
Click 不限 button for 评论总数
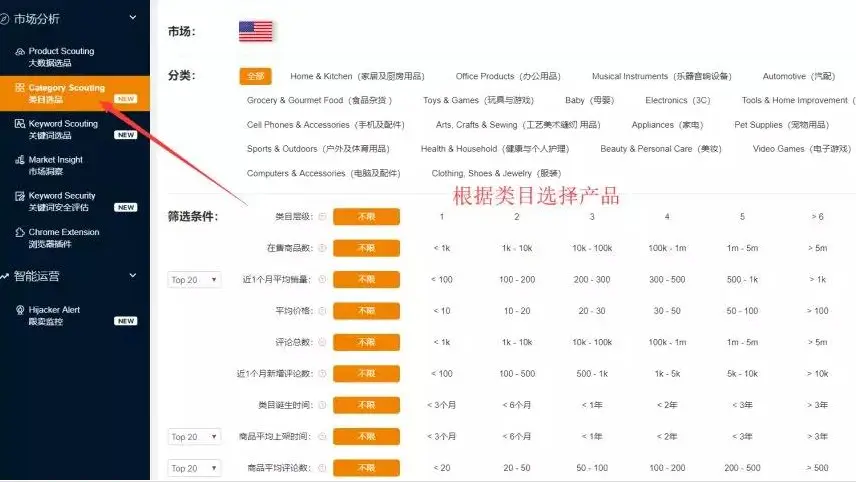[366, 342]
